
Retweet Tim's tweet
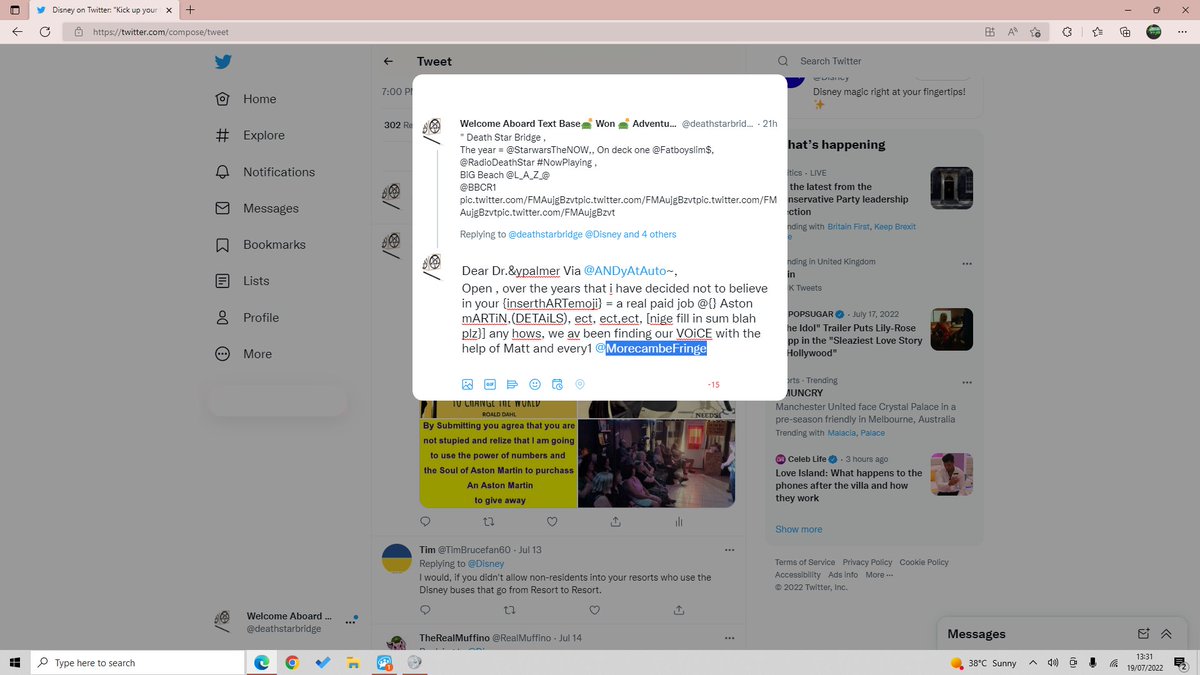click(x=510, y=610)
